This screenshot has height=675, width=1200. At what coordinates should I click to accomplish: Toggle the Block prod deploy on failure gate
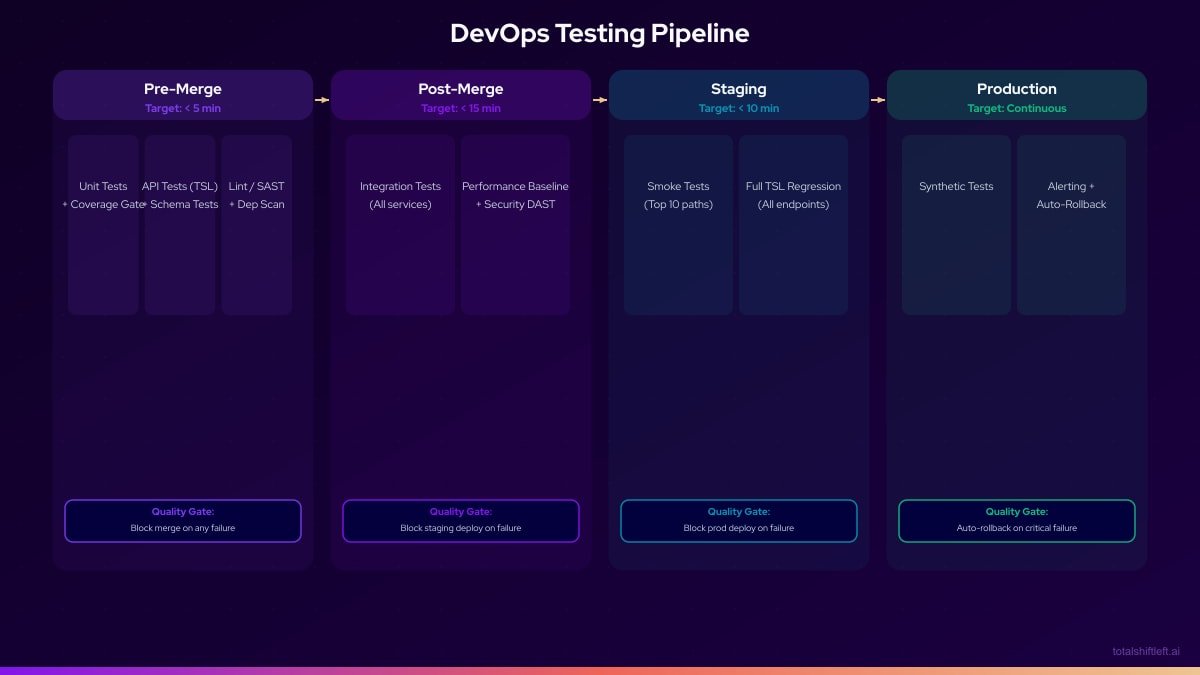tap(738, 520)
